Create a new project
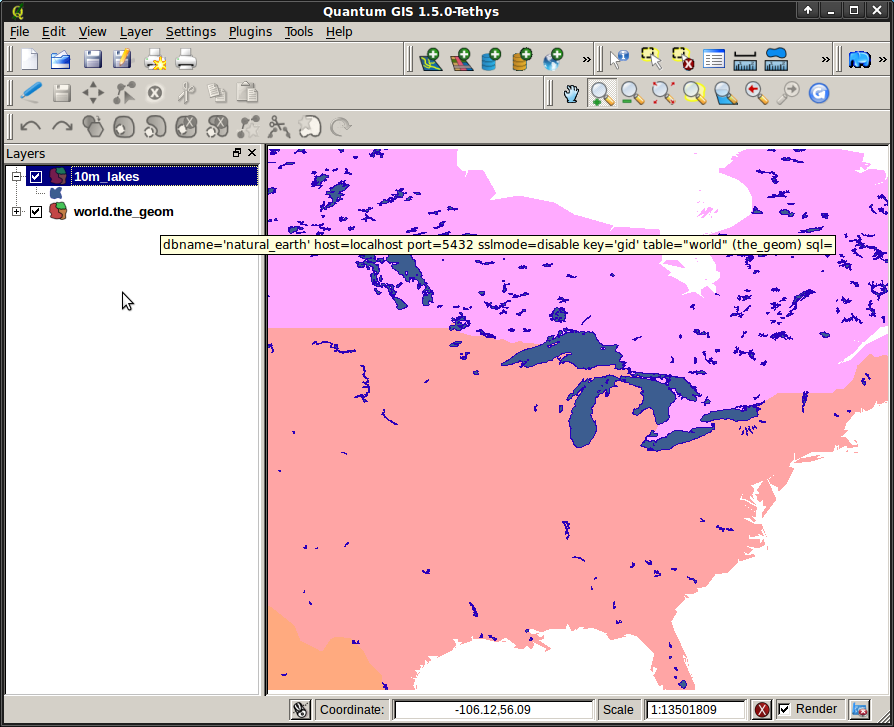894x727 pixels. coord(30,59)
